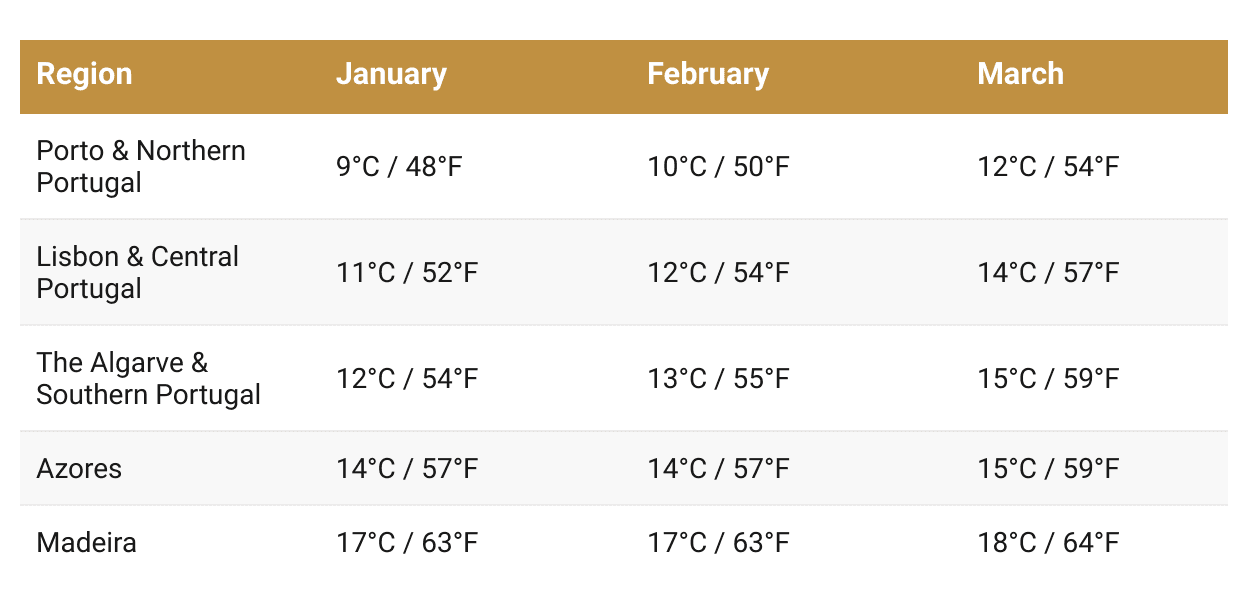1248x601 pixels.
Task: Click the Madeira row label
Action: pyautogui.click(x=86, y=543)
